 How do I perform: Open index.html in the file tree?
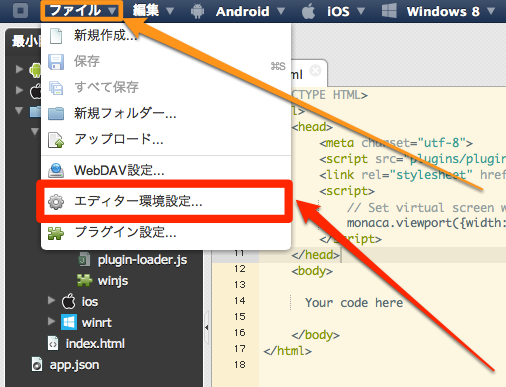[x=95, y=344]
